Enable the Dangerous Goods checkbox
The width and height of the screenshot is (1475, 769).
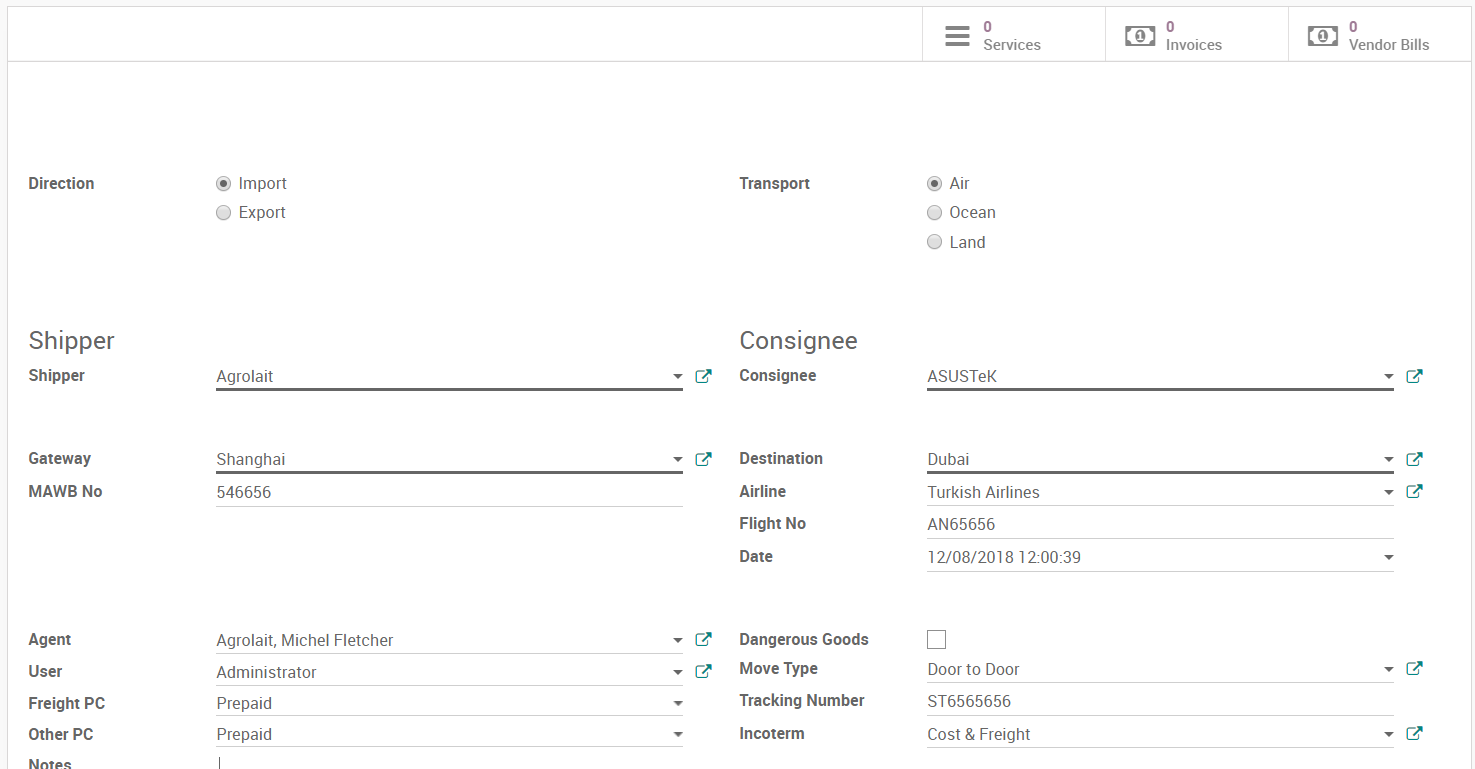[937, 640]
